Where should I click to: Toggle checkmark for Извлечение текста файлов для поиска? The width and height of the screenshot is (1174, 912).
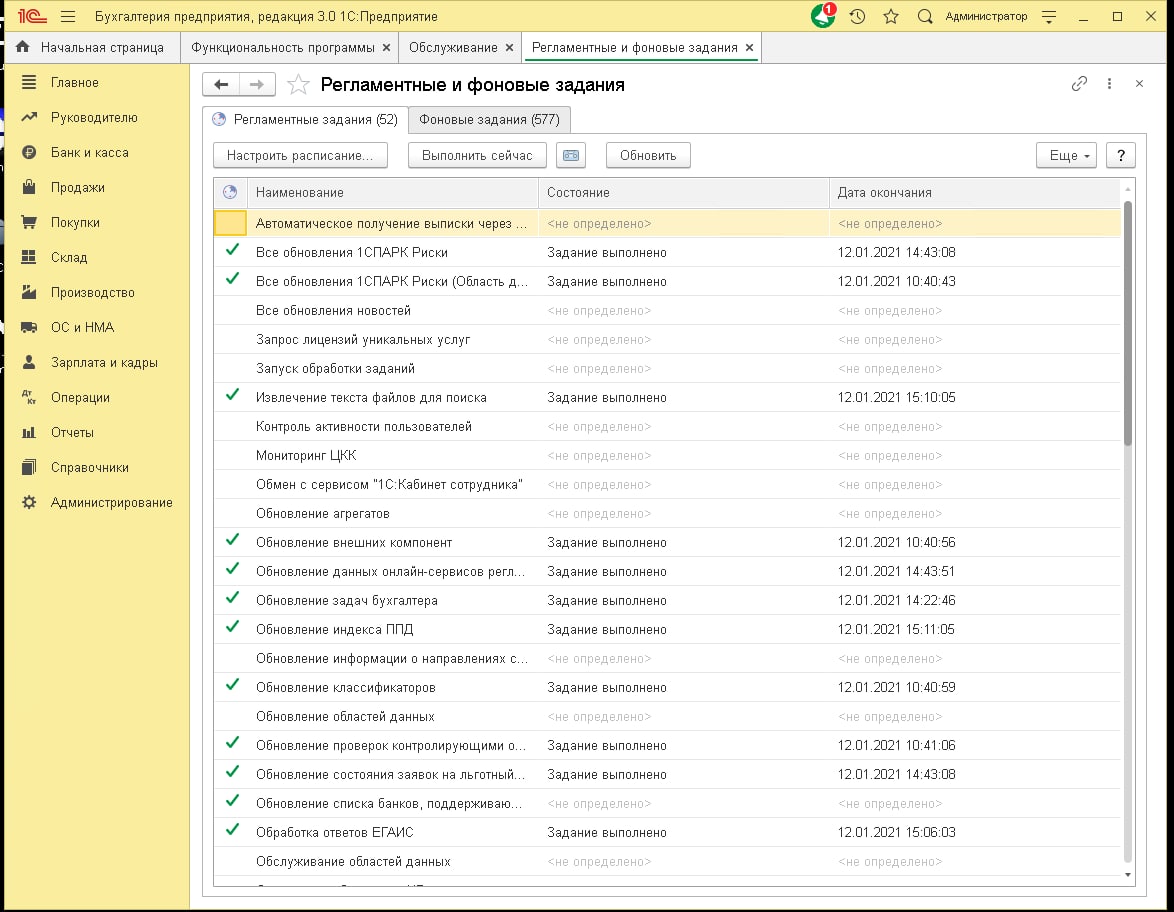click(232, 395)
